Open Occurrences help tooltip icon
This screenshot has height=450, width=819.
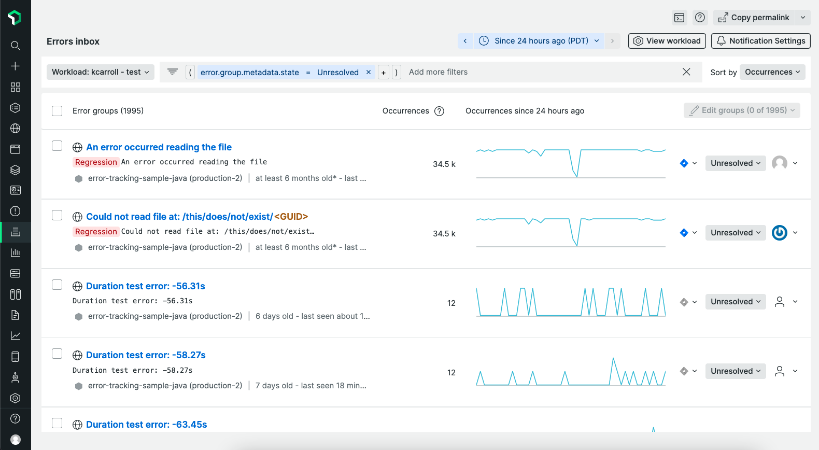point(439,111)
